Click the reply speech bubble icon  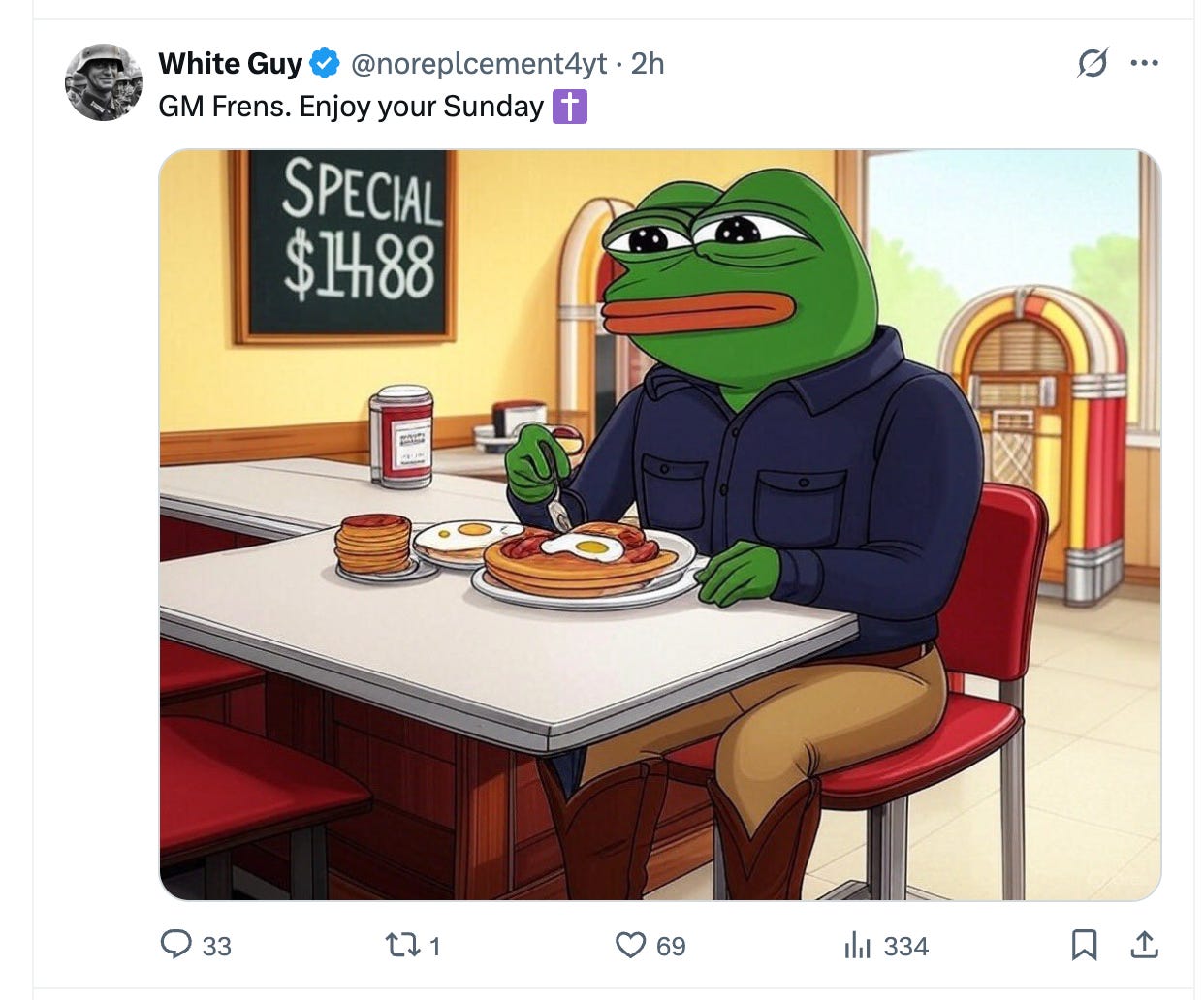click(175, 945)
